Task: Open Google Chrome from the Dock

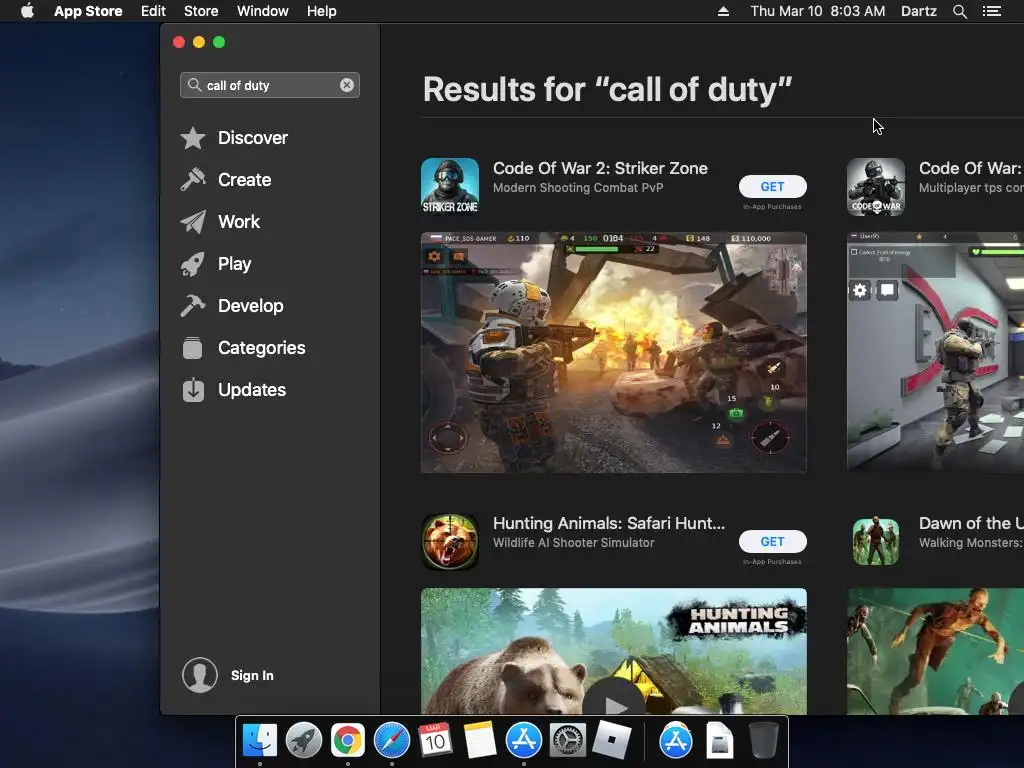Action: (347, 741)
